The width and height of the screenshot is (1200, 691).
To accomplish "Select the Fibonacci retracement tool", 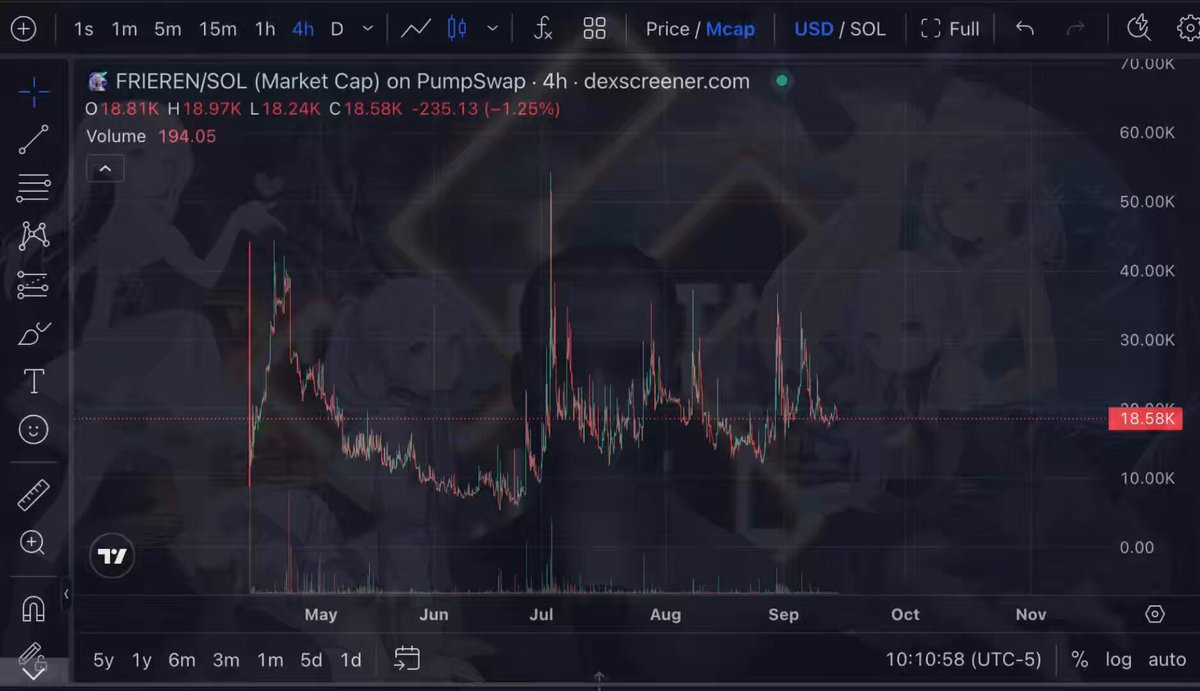I will coord(33,188).
